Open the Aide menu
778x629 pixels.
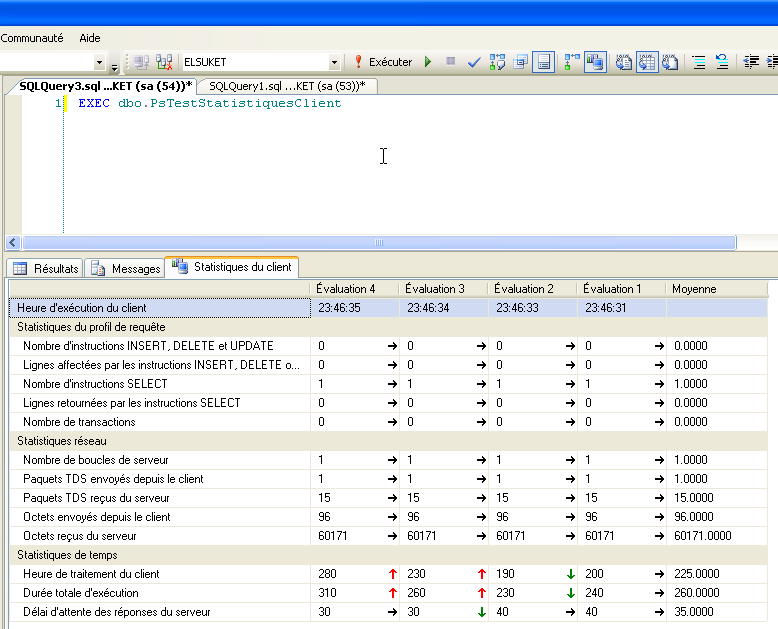[x=90, y=38]
